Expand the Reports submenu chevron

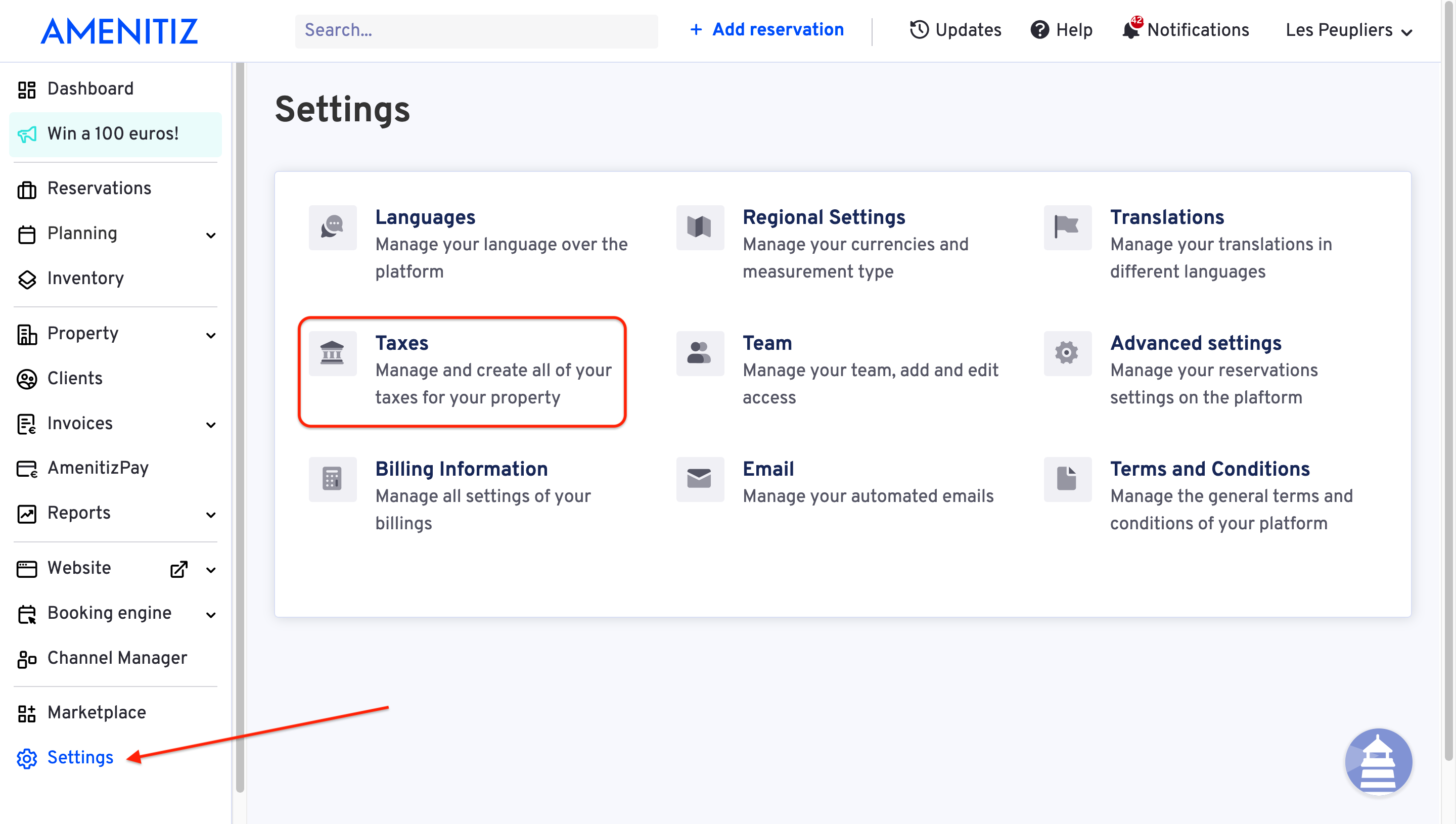click(210, 515)
